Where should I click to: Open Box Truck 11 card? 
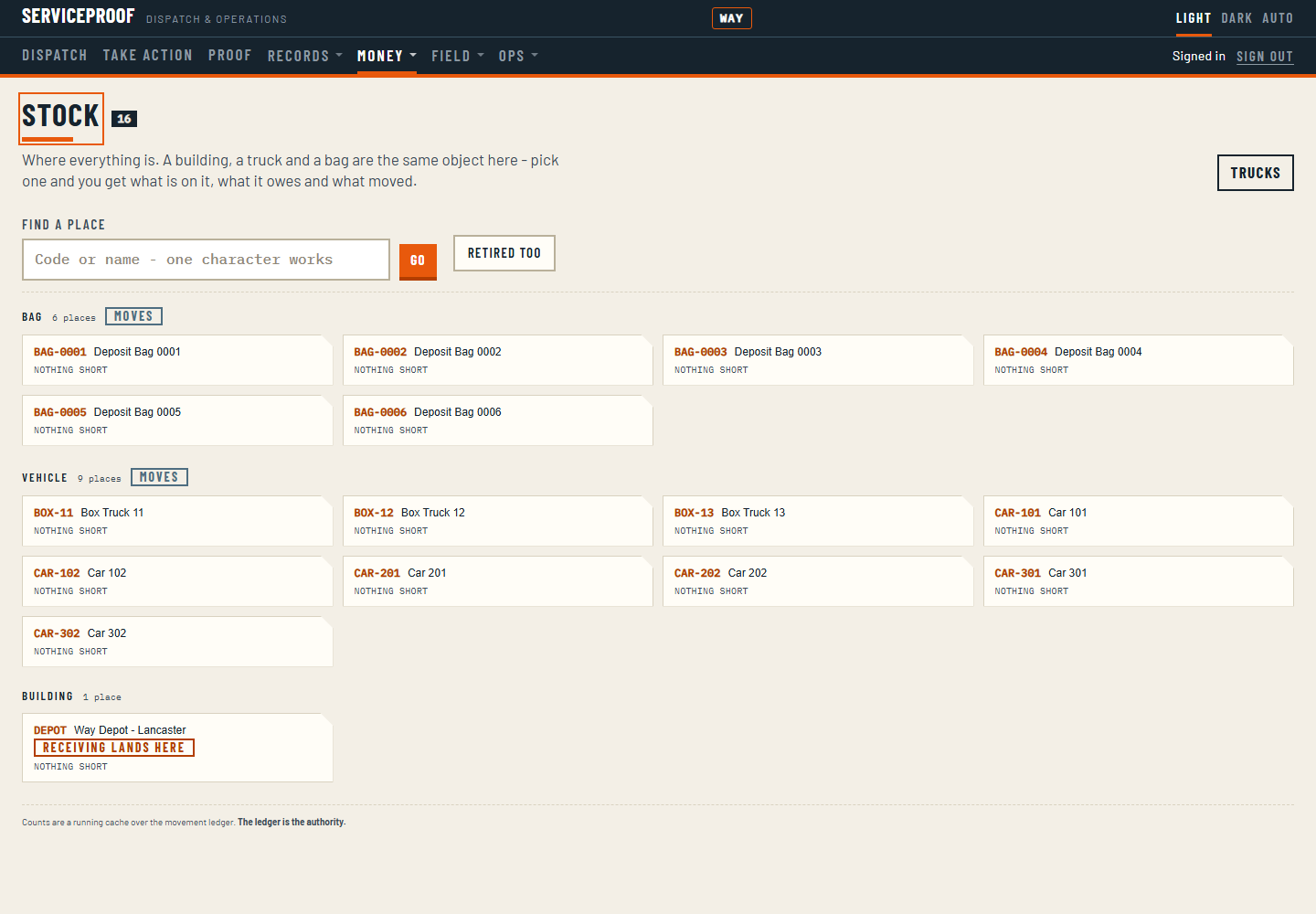177,521
